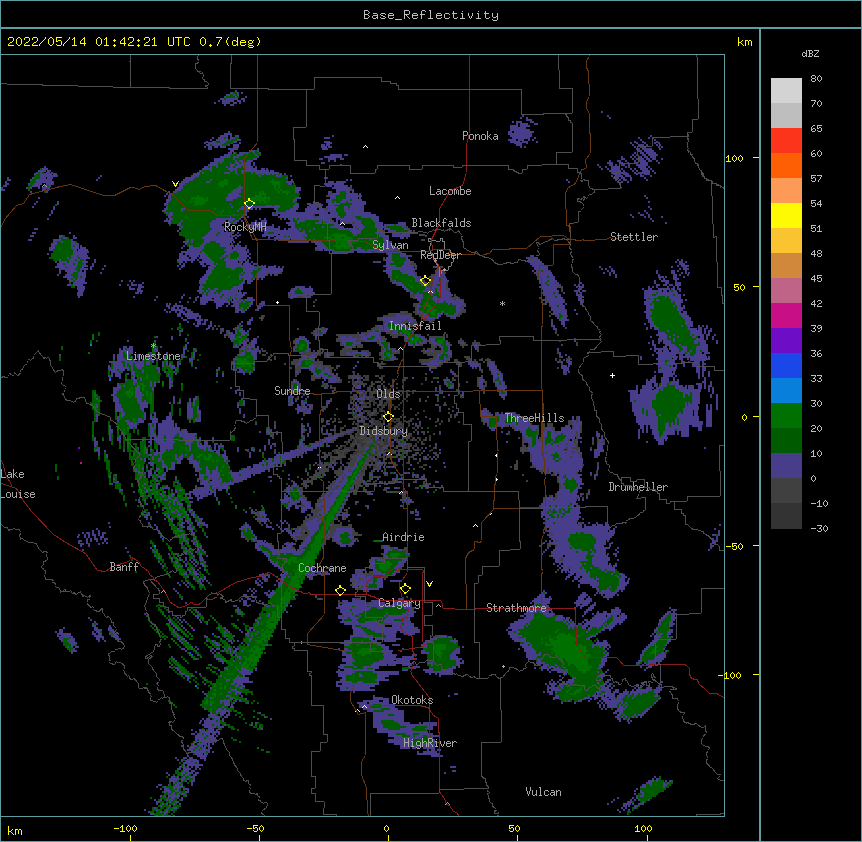862x842 pixels.
Task: Click the Calgary city label
Action: [x=399, y=603]
